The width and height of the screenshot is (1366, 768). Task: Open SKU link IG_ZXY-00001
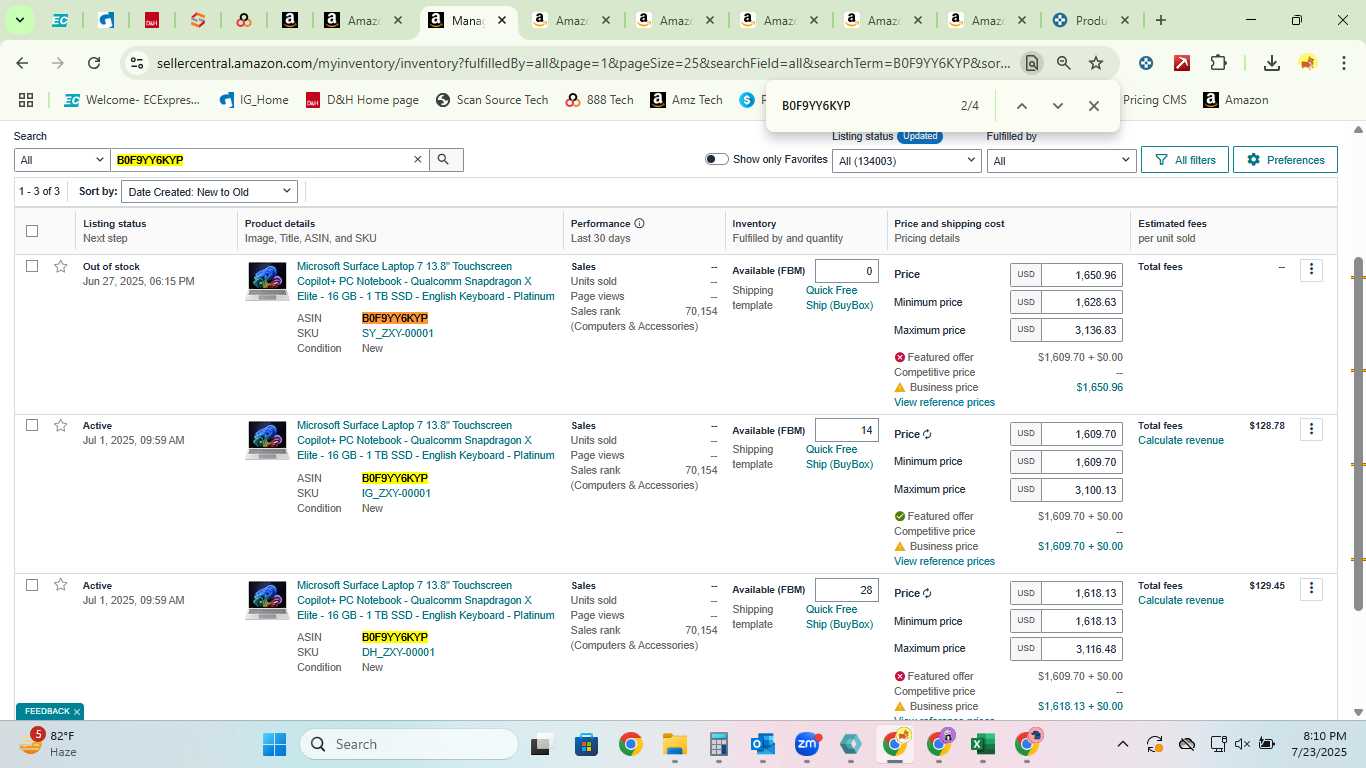click(396, 493)
